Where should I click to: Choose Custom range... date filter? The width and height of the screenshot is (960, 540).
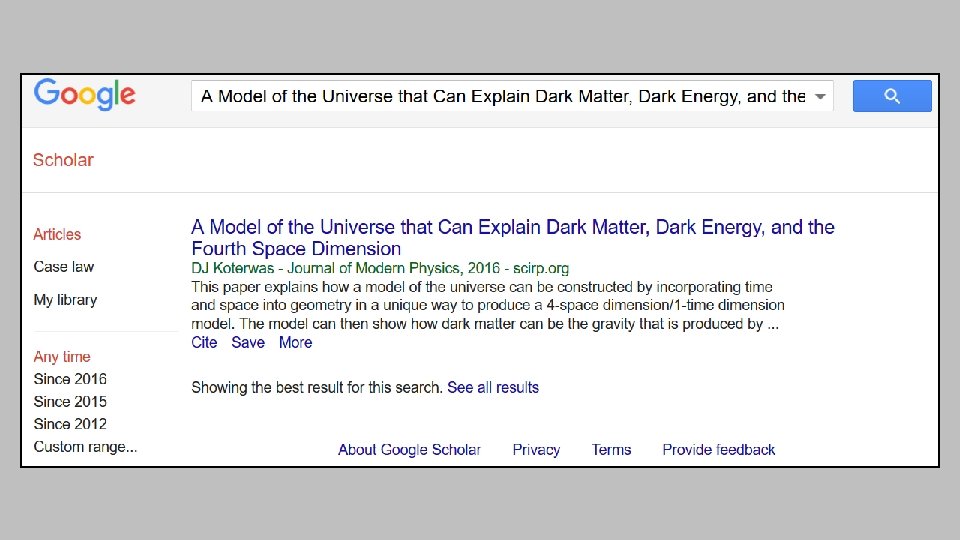tap(85, 447)
